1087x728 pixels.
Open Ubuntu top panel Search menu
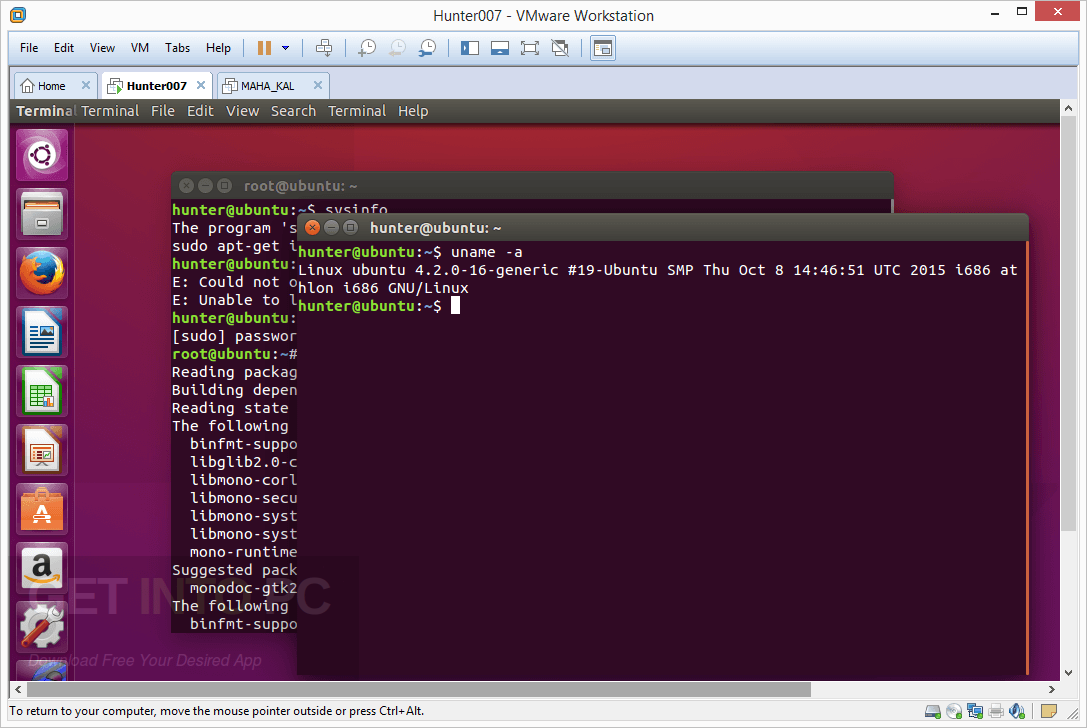[293, 111]
